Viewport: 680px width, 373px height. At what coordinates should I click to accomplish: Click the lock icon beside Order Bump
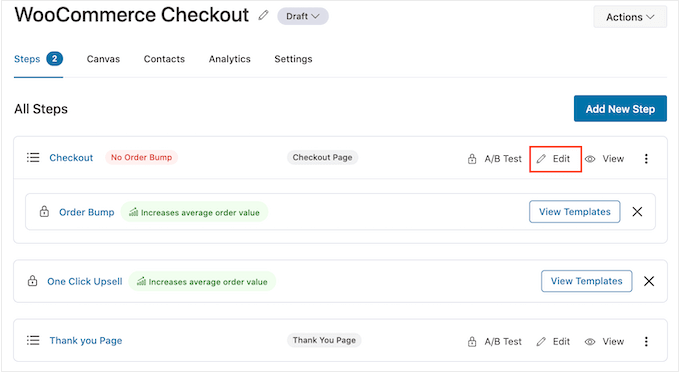(x=44, y=212)
